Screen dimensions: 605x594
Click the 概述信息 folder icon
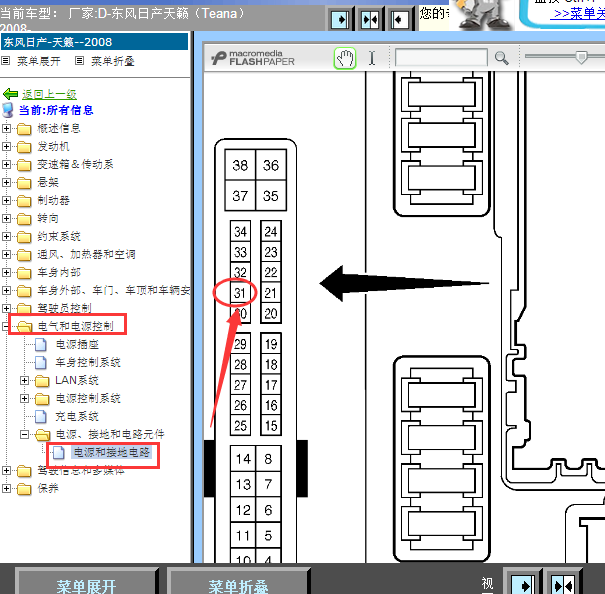[x=24, y=129]
